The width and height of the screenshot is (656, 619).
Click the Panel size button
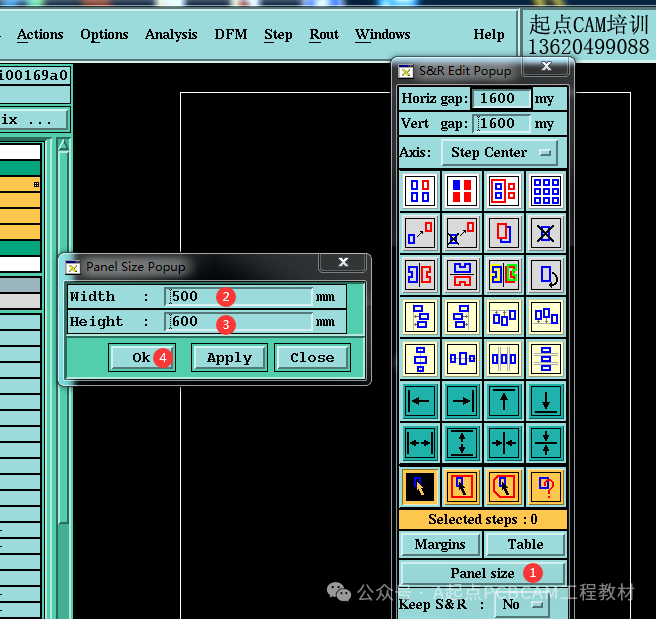pyautogui.click(x=483, y=573)
